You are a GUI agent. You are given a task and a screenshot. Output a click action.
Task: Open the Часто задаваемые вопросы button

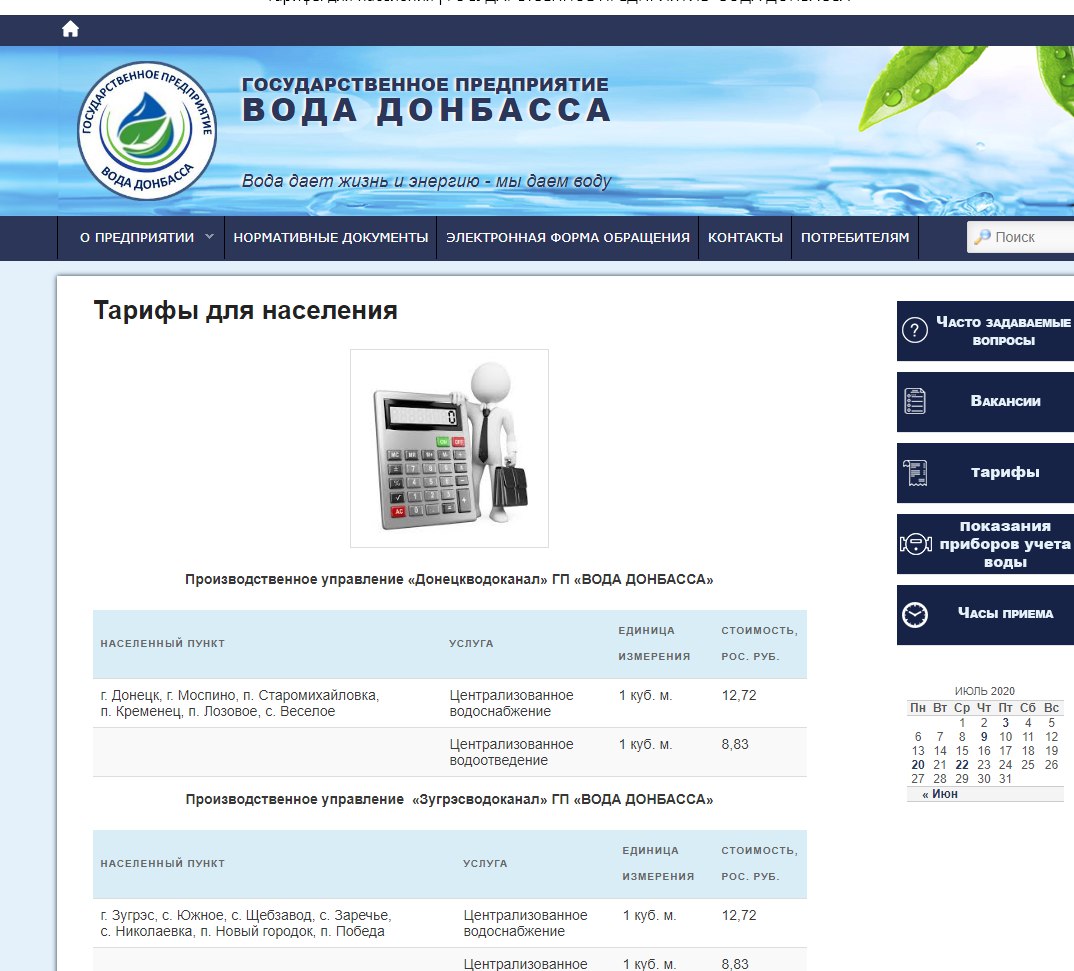(985, 331)
